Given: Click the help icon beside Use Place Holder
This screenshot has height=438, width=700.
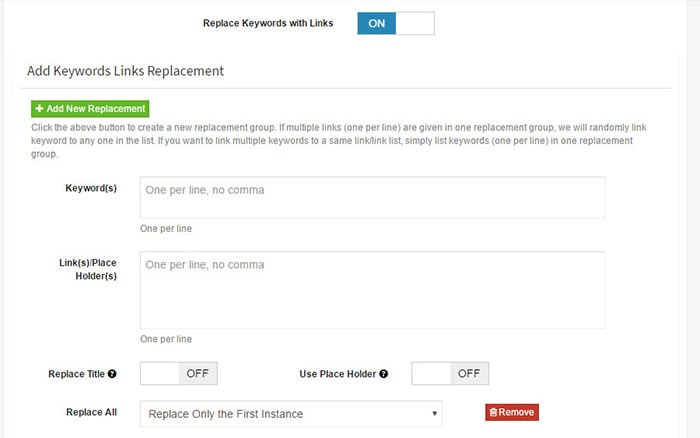Looking at the screenshot, I should pos(384,374).
